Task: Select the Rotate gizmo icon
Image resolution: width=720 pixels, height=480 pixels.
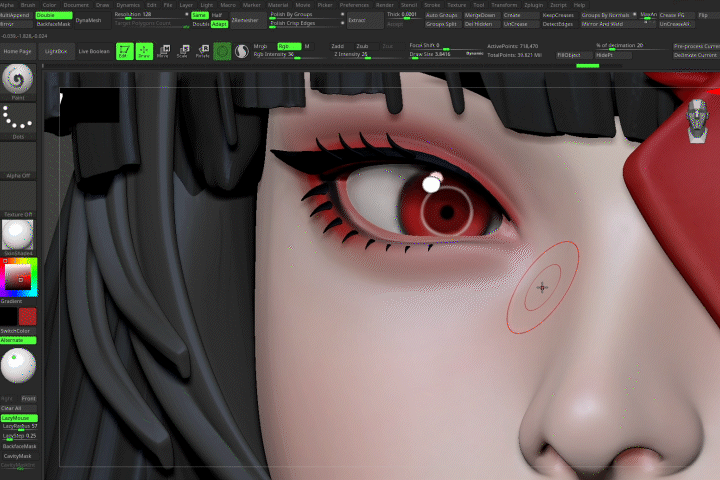Action: 202,51
